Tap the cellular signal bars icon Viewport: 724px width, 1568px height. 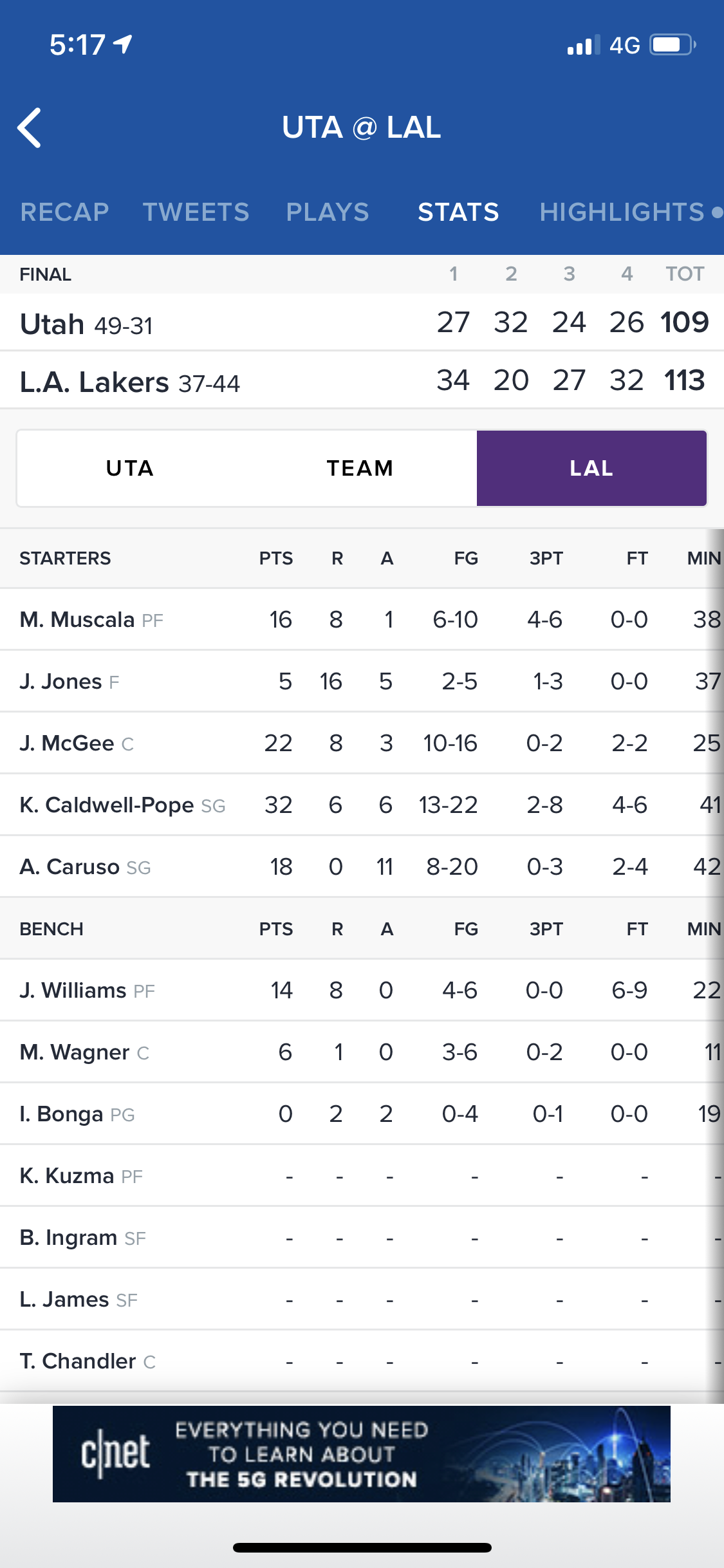(x=583, y=45)
